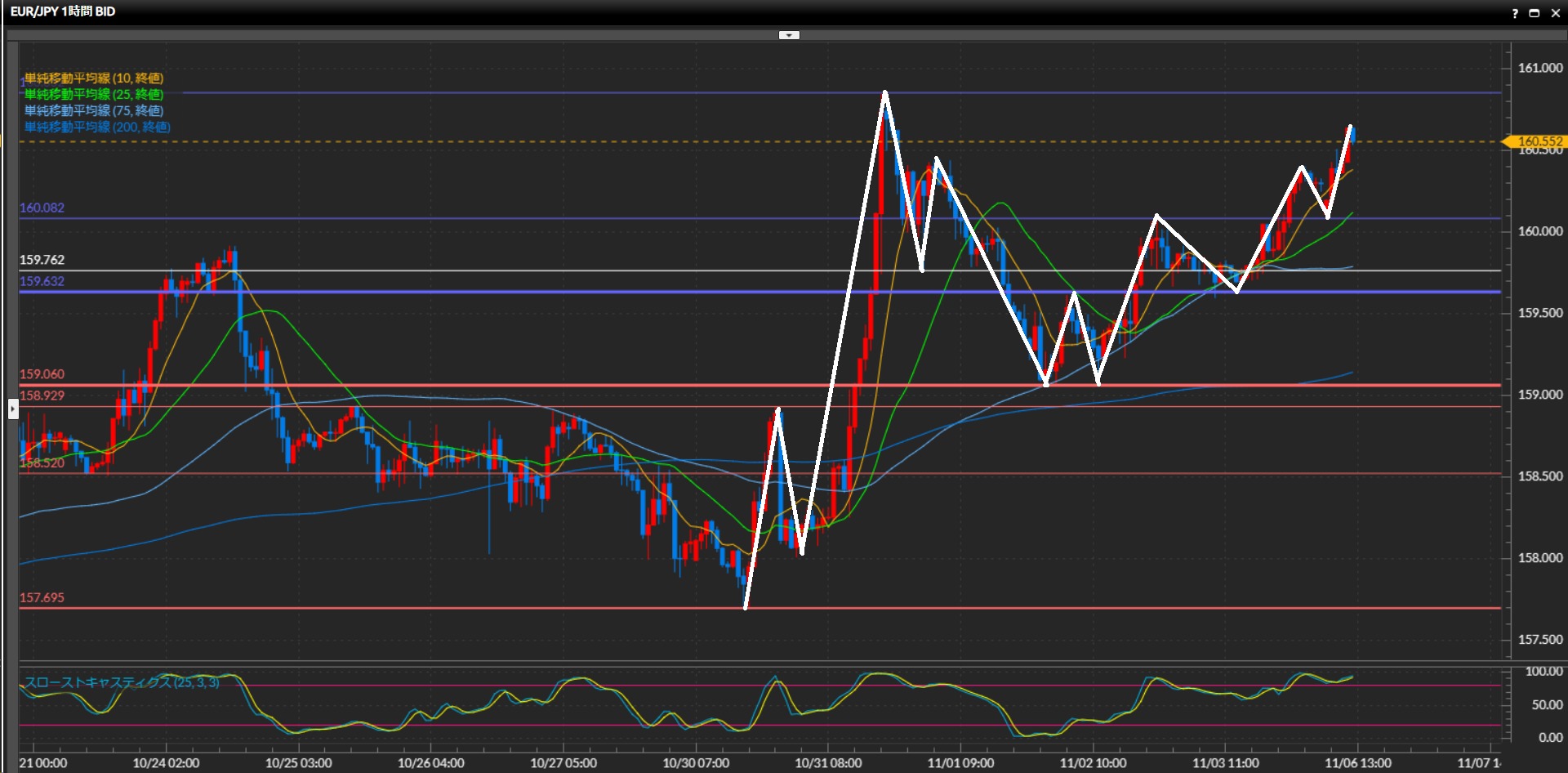Expand the top toolbar dropdown arrow
1568x773 pixels.
coord(789,35)
